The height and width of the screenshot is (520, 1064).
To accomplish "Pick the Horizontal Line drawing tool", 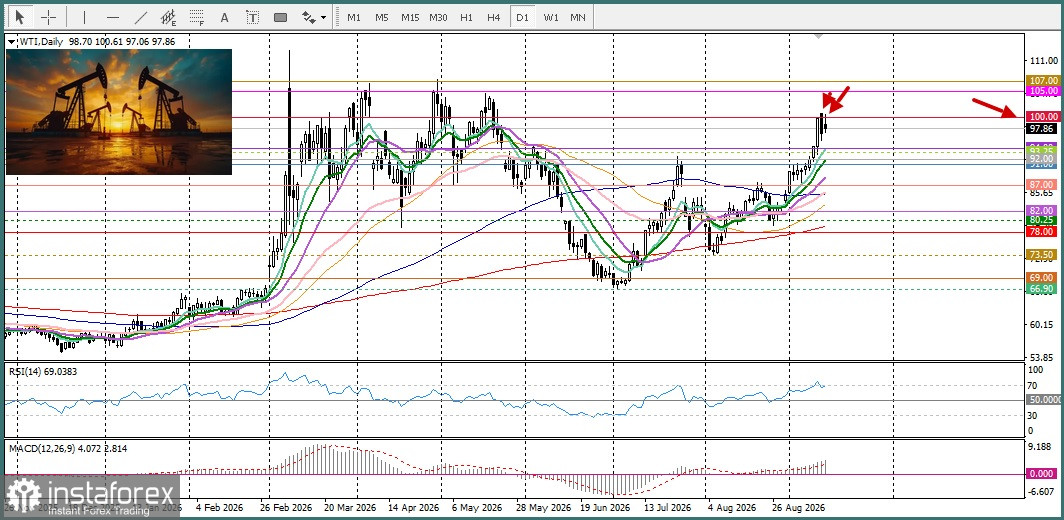I will (113, 17).
